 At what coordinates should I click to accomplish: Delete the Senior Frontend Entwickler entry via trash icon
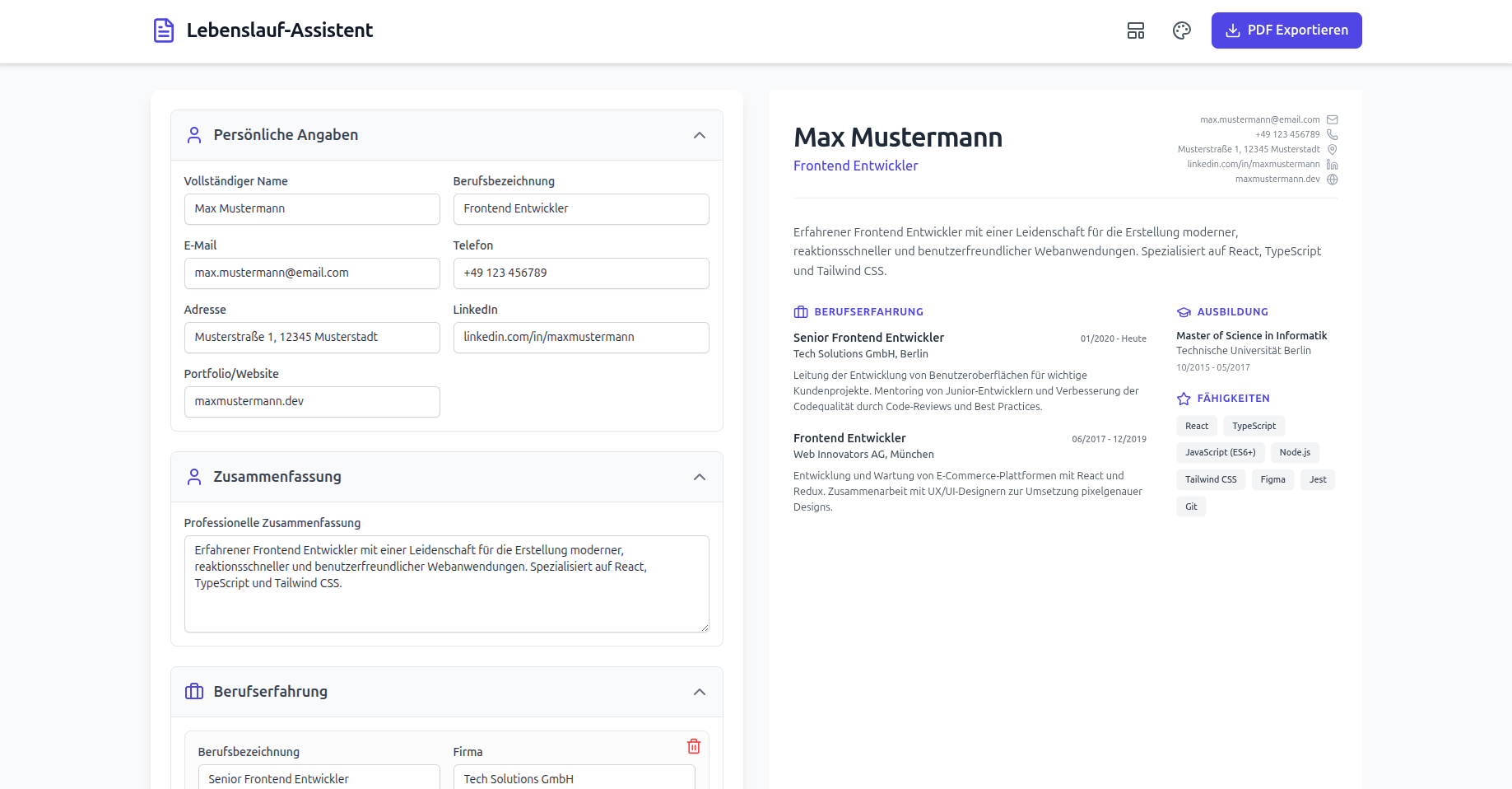(x=694, y=746)
